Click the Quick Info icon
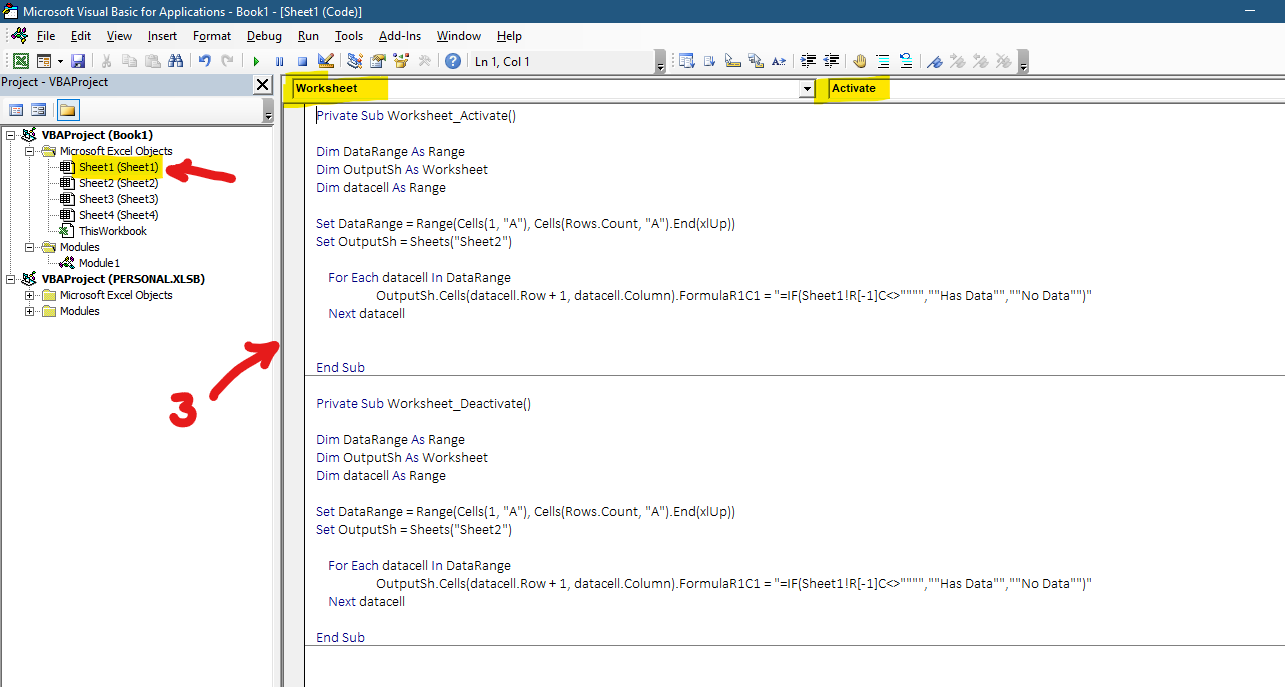 tap(733, 61)
